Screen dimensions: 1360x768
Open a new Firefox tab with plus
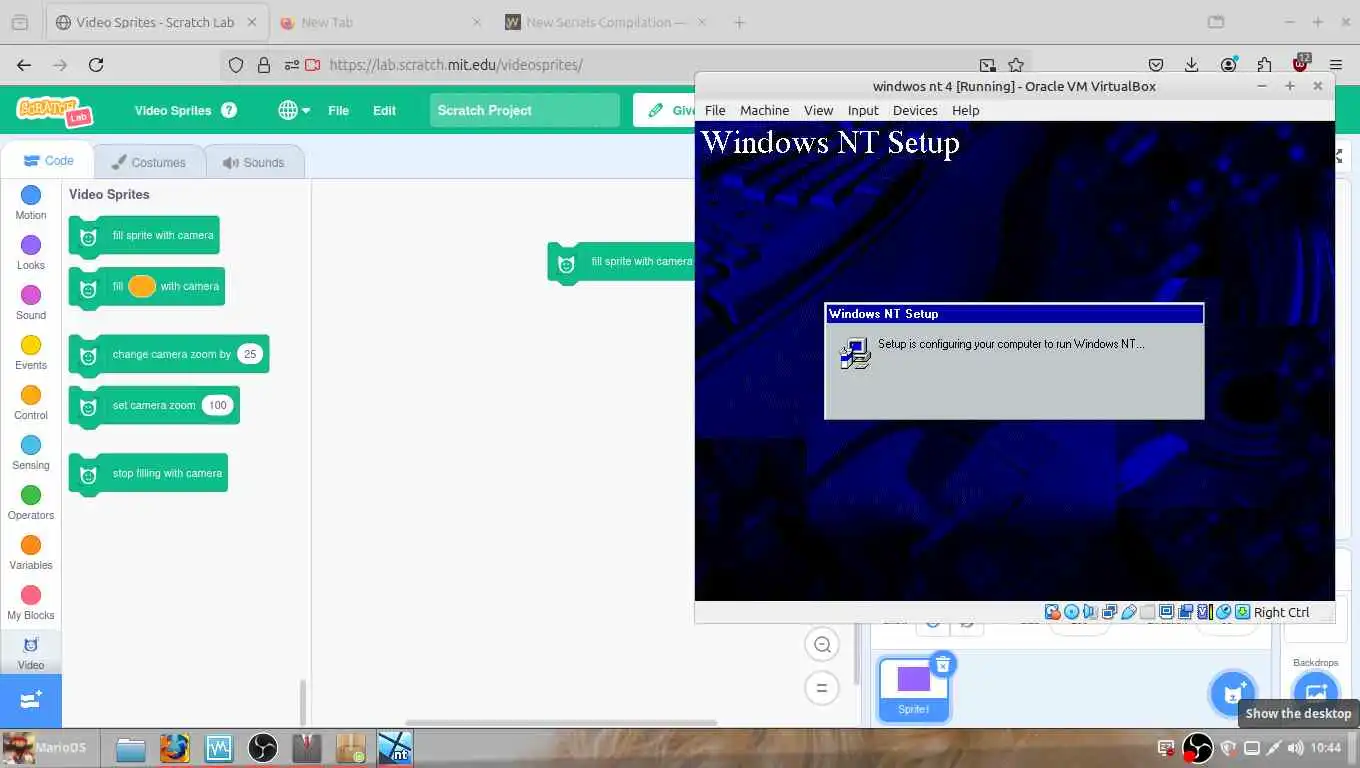pyautogui.click(x=740, y=22)
